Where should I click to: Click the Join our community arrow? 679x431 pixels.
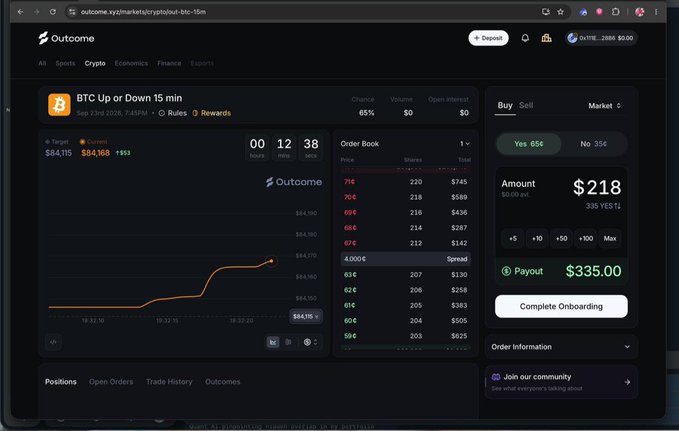coord(627,382)
